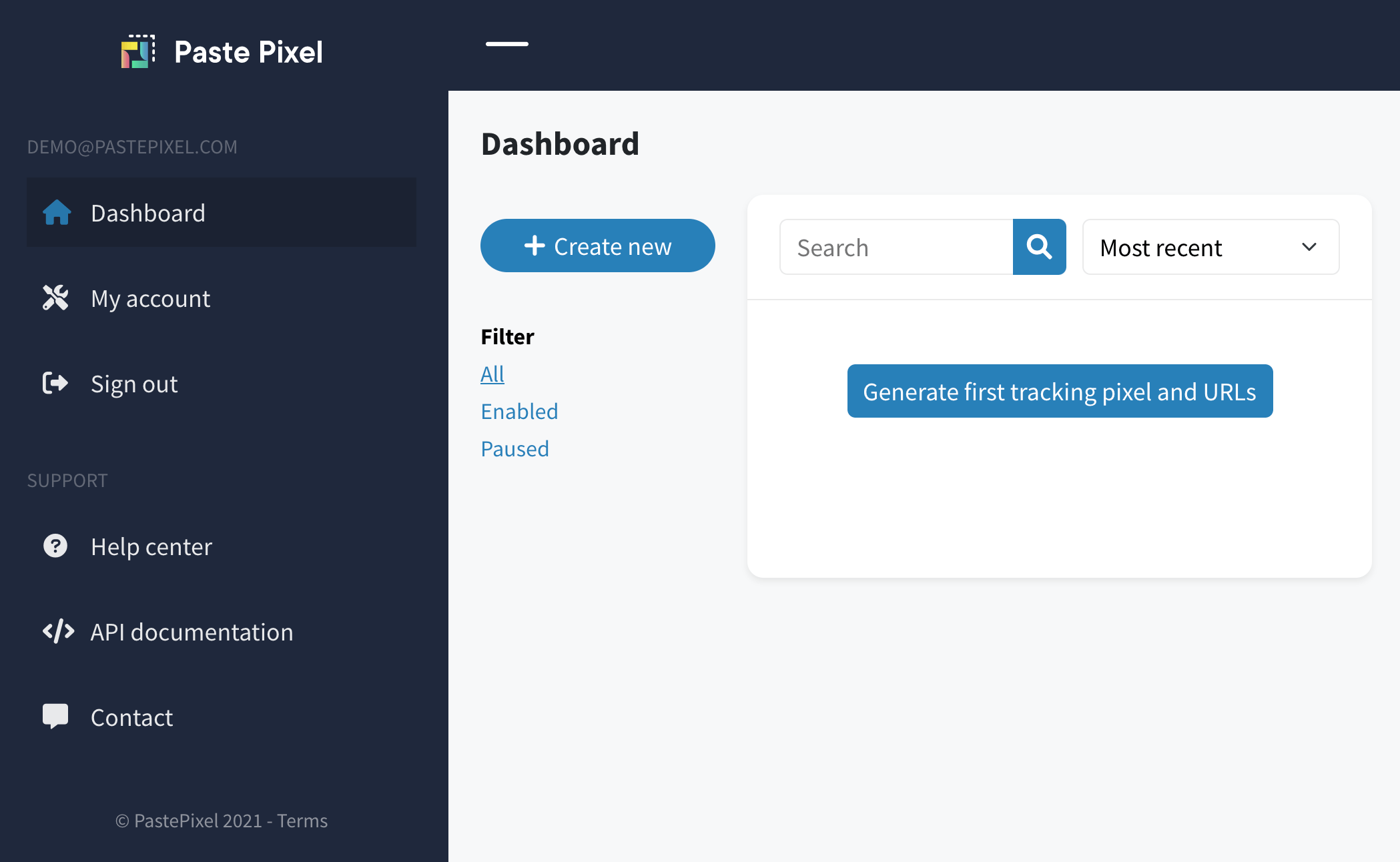This screenshot has height=862, width=1400.
Task: Select the Paused filter option
Action: tap(515, 448)
